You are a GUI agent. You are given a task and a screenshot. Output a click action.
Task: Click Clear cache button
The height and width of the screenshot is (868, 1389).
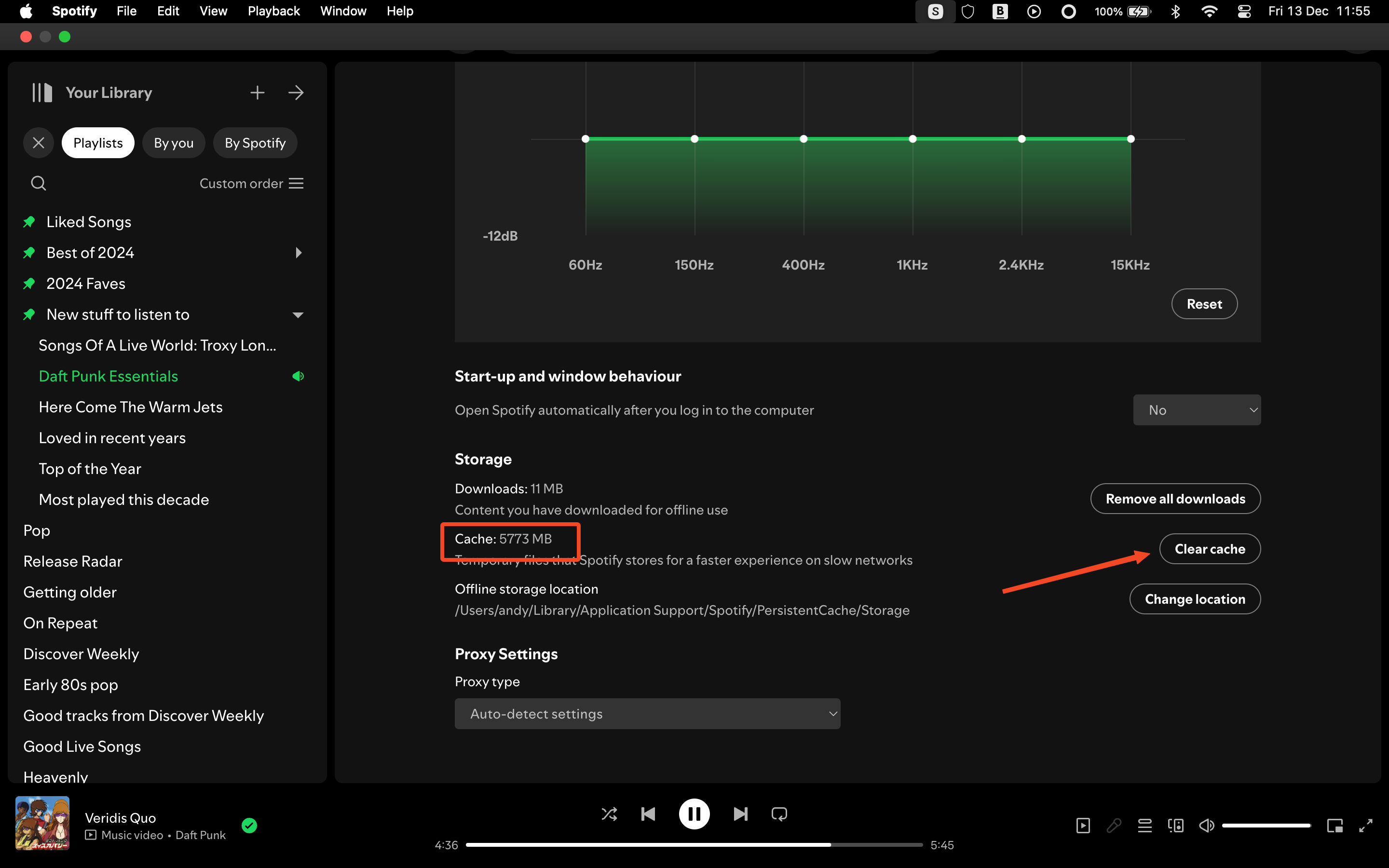1209,548
